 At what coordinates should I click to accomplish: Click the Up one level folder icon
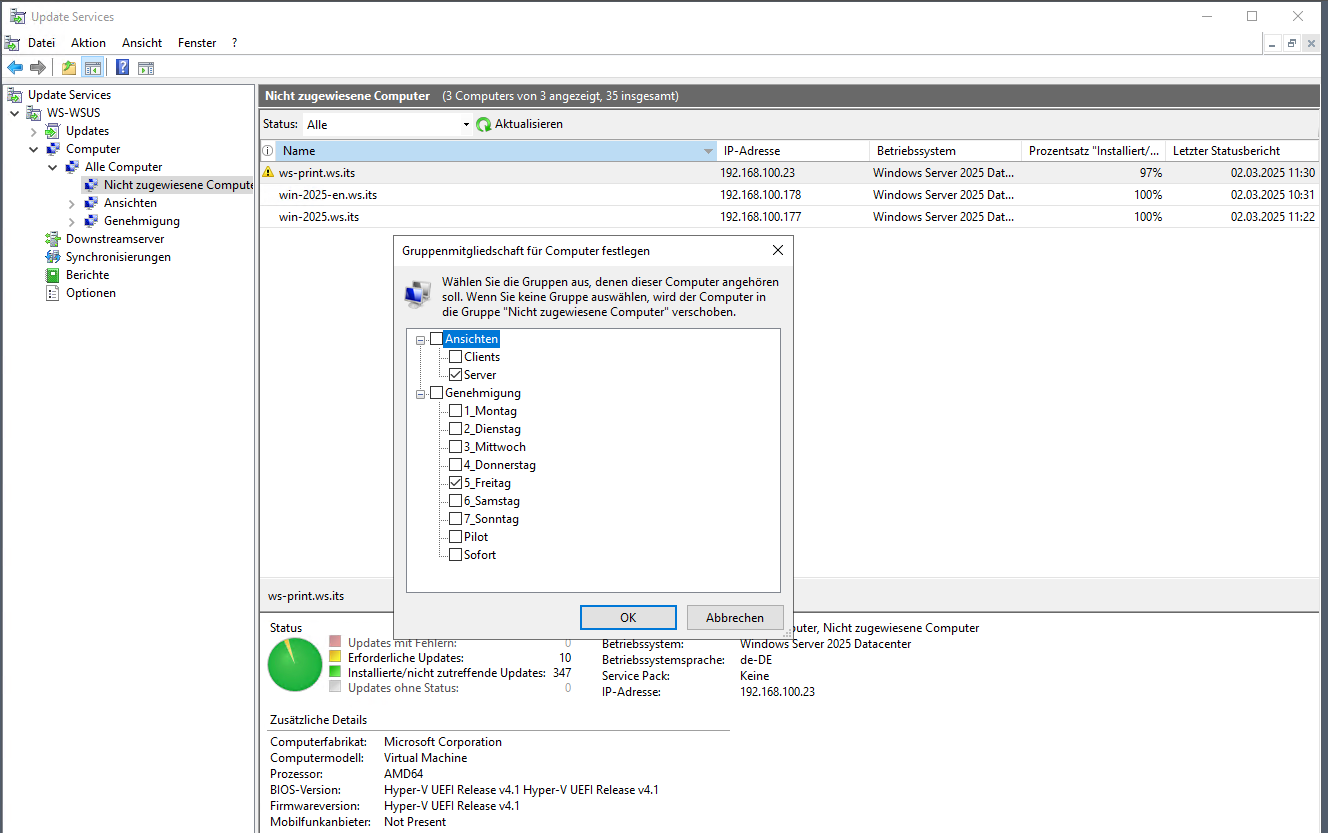coord(68,68)
